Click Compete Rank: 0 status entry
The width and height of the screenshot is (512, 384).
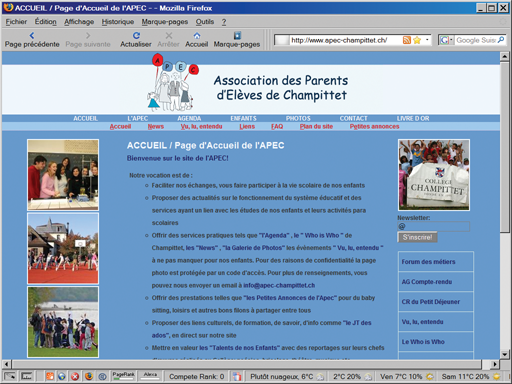pyautogui.click(x=197, y=377)
